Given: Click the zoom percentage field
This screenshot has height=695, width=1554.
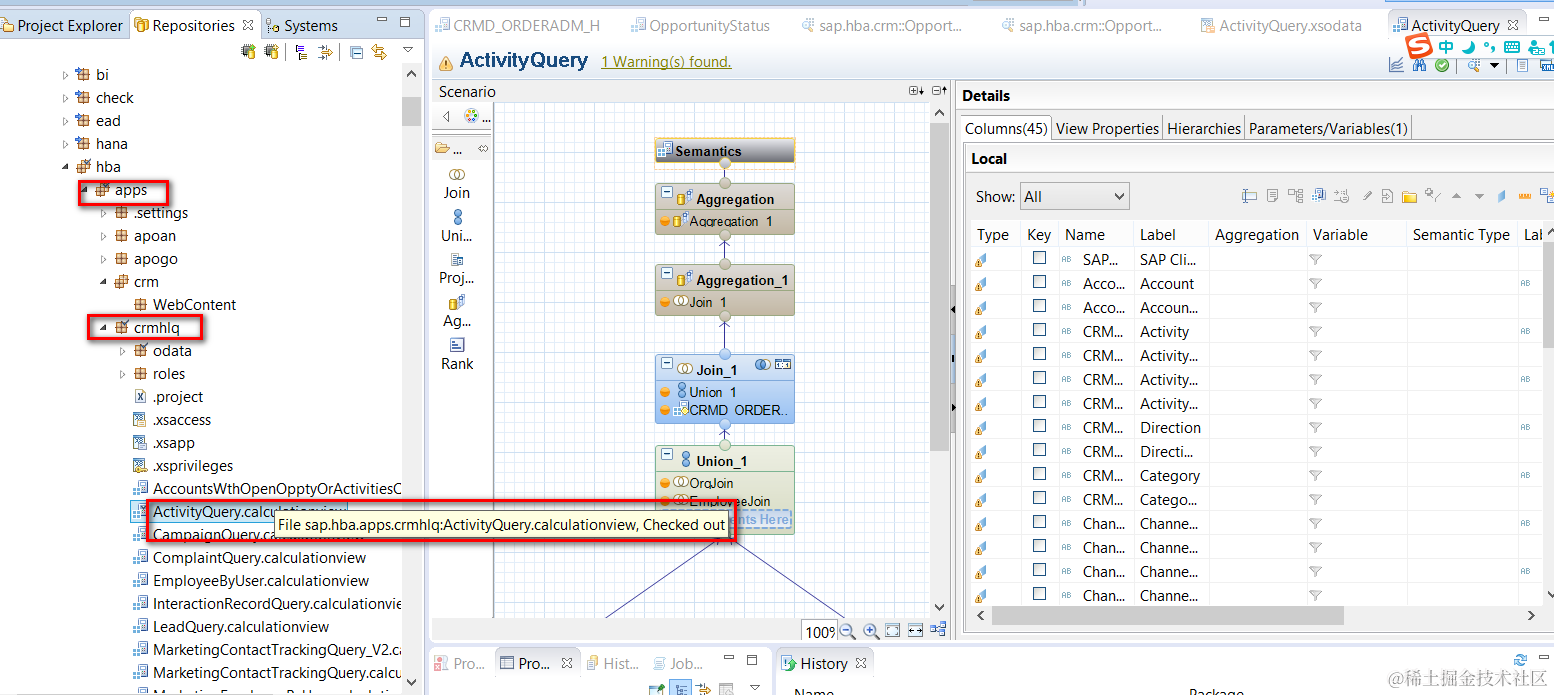Looking at the screenshot, I should pyautogui.click(x=819, y=631).
